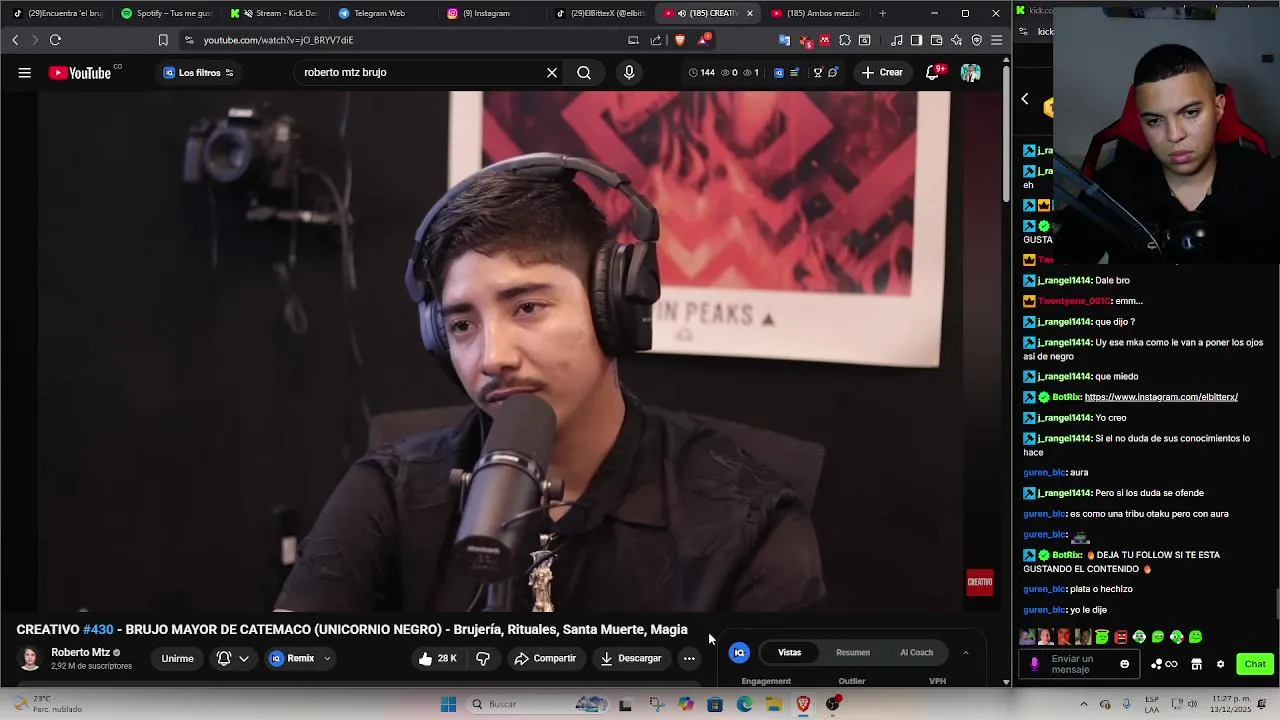The height and width of the screenshot is (720, 1280).
Task: Bookmark this page in the address bar
Action: [x=163, y=40]
